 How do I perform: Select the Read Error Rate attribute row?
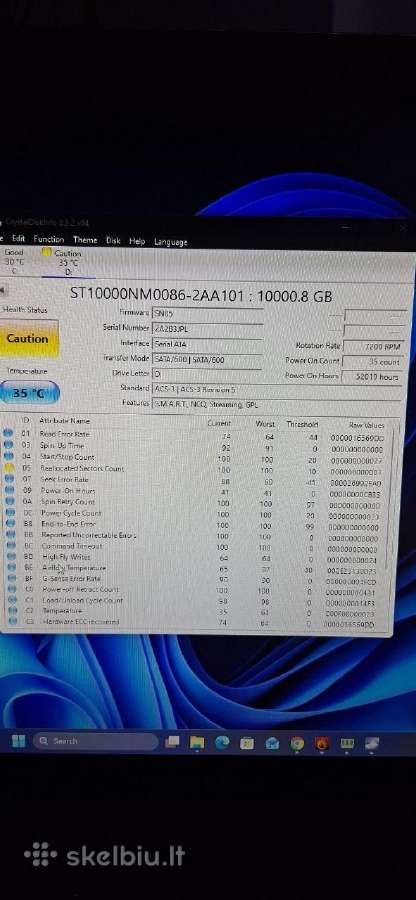pos(195,436)
